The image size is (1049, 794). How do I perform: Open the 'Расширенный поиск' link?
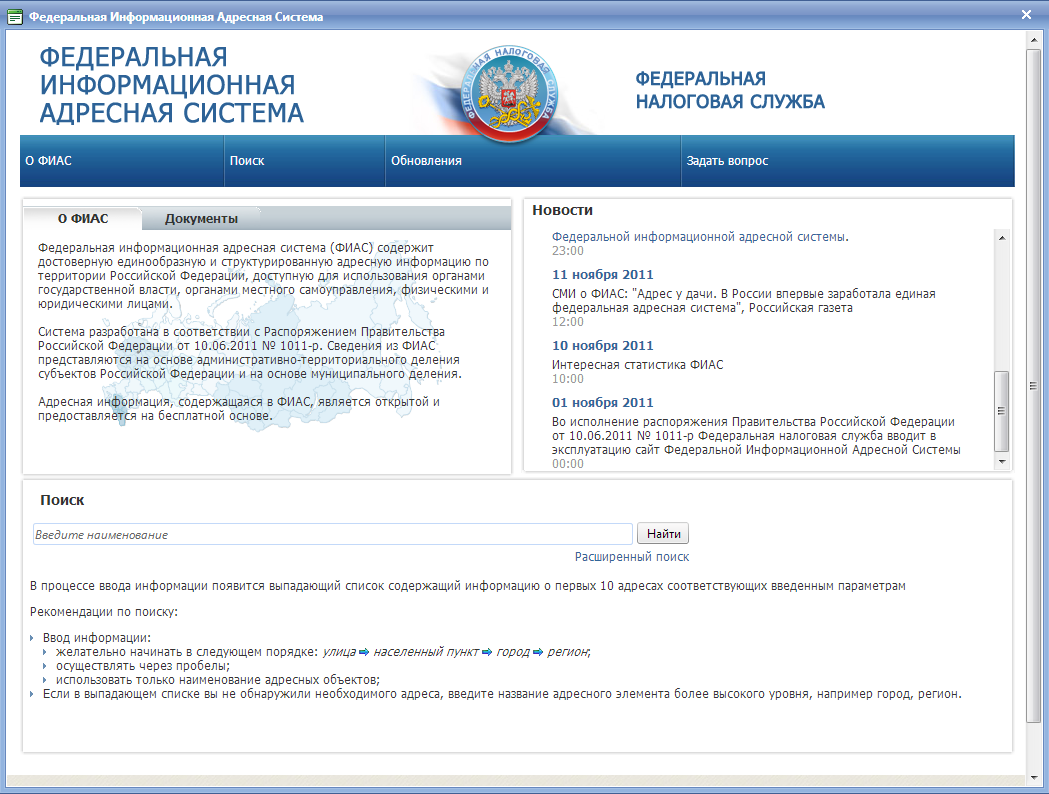pos(632,557)
